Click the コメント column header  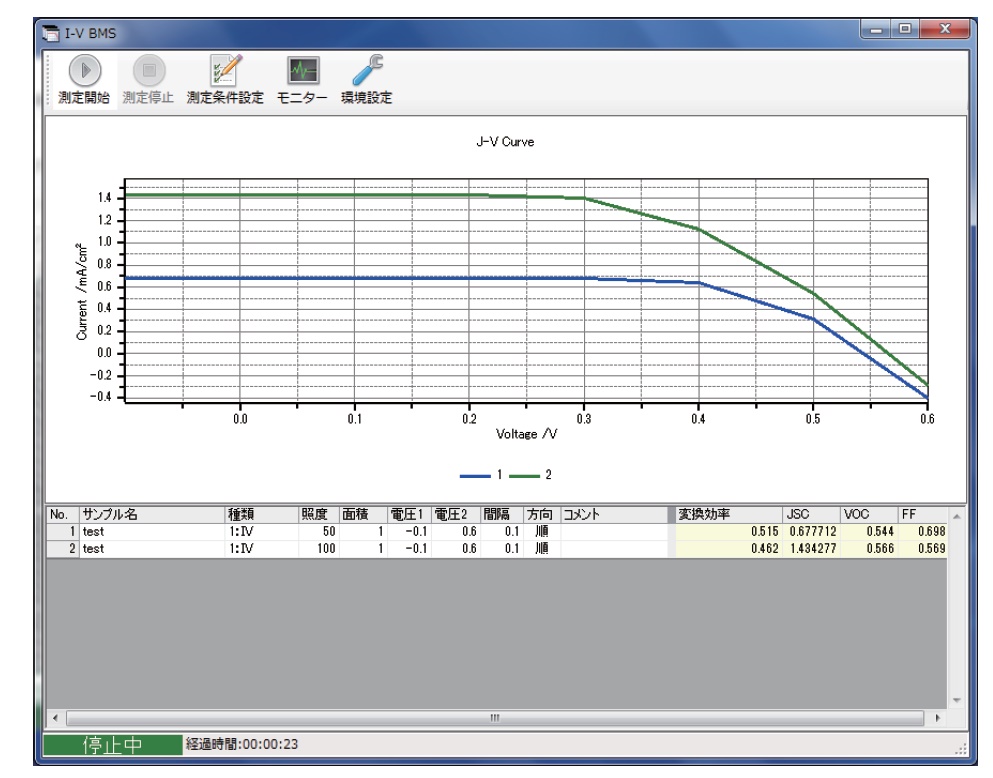pyautogui.click(x=614, y=514)
